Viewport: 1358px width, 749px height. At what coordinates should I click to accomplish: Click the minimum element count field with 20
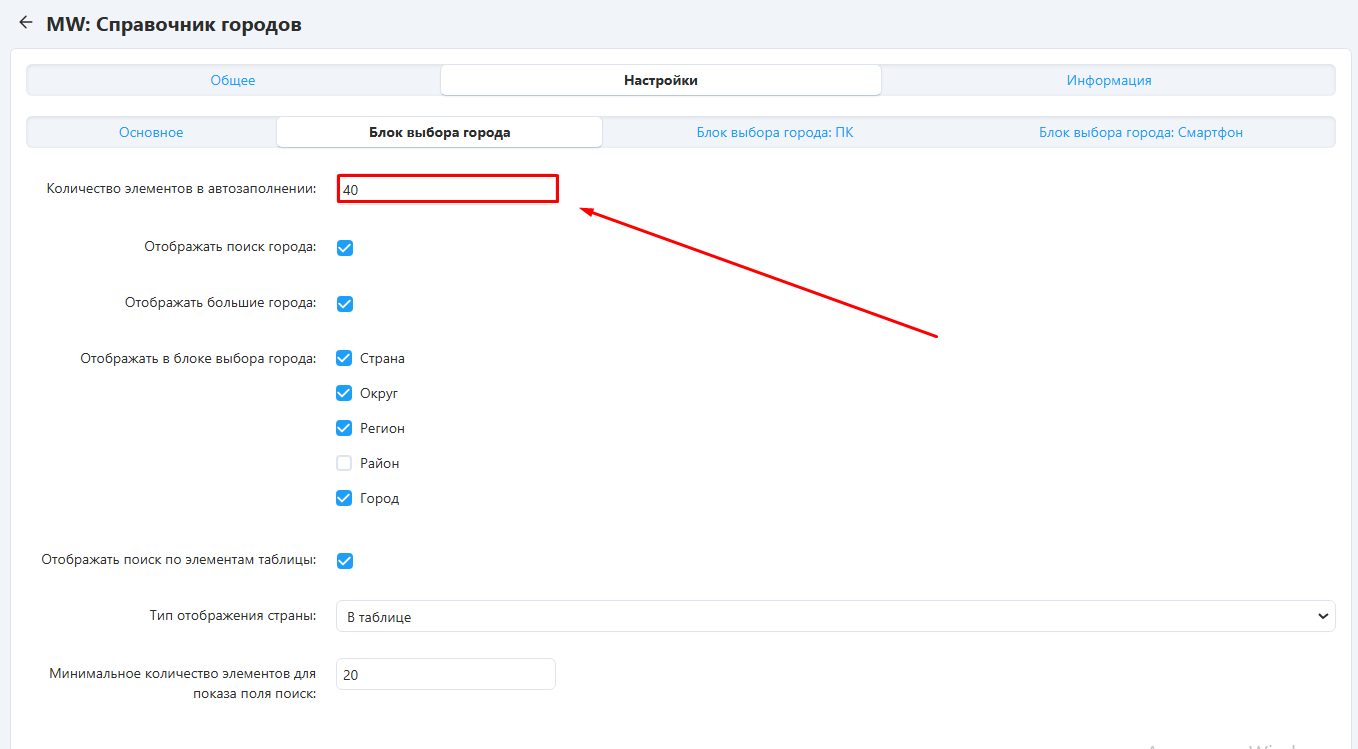click(445, 675)
